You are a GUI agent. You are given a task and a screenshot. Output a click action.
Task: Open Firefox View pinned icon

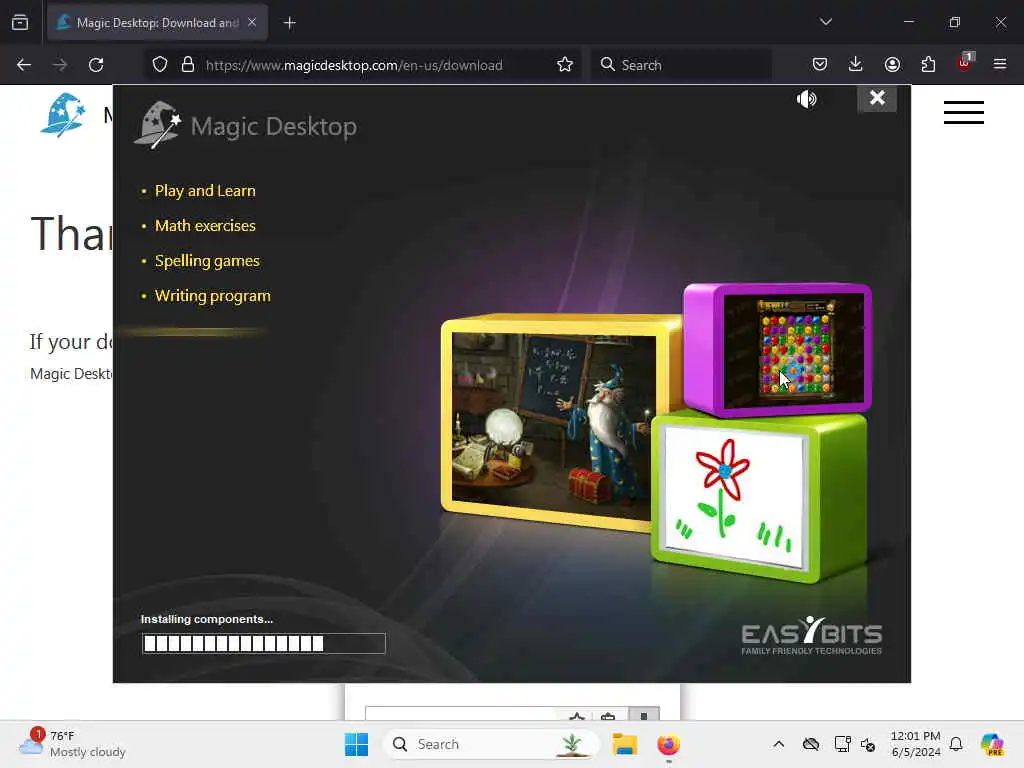[x=20, y=23]
